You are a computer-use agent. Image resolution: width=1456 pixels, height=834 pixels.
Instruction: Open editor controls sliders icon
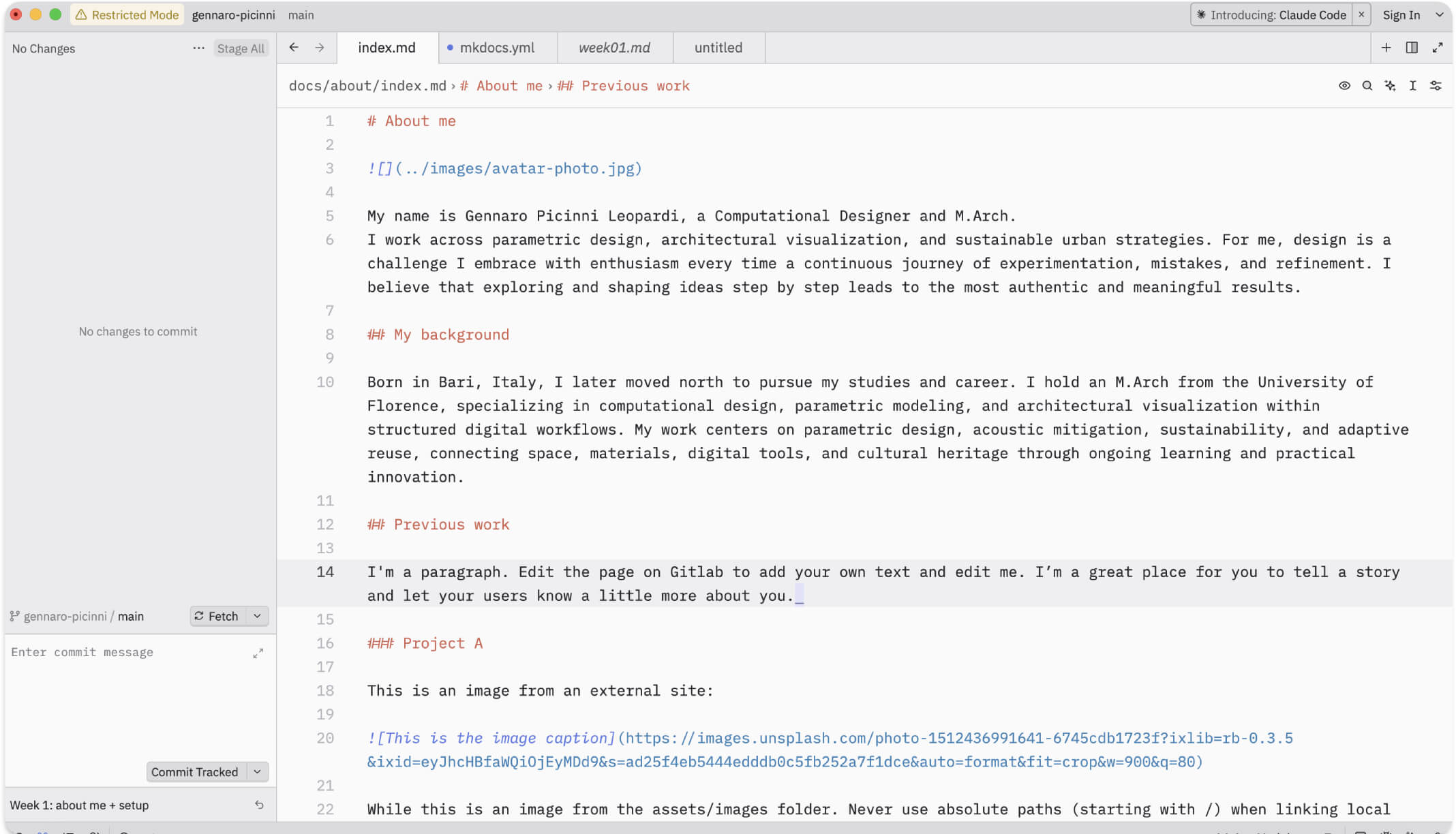point(1436,86)
